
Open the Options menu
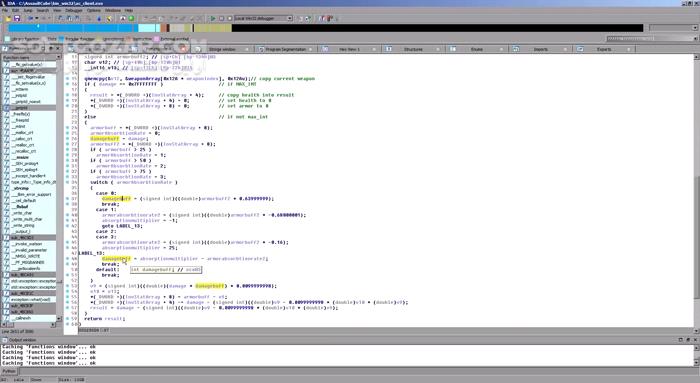tap(94, 10)
